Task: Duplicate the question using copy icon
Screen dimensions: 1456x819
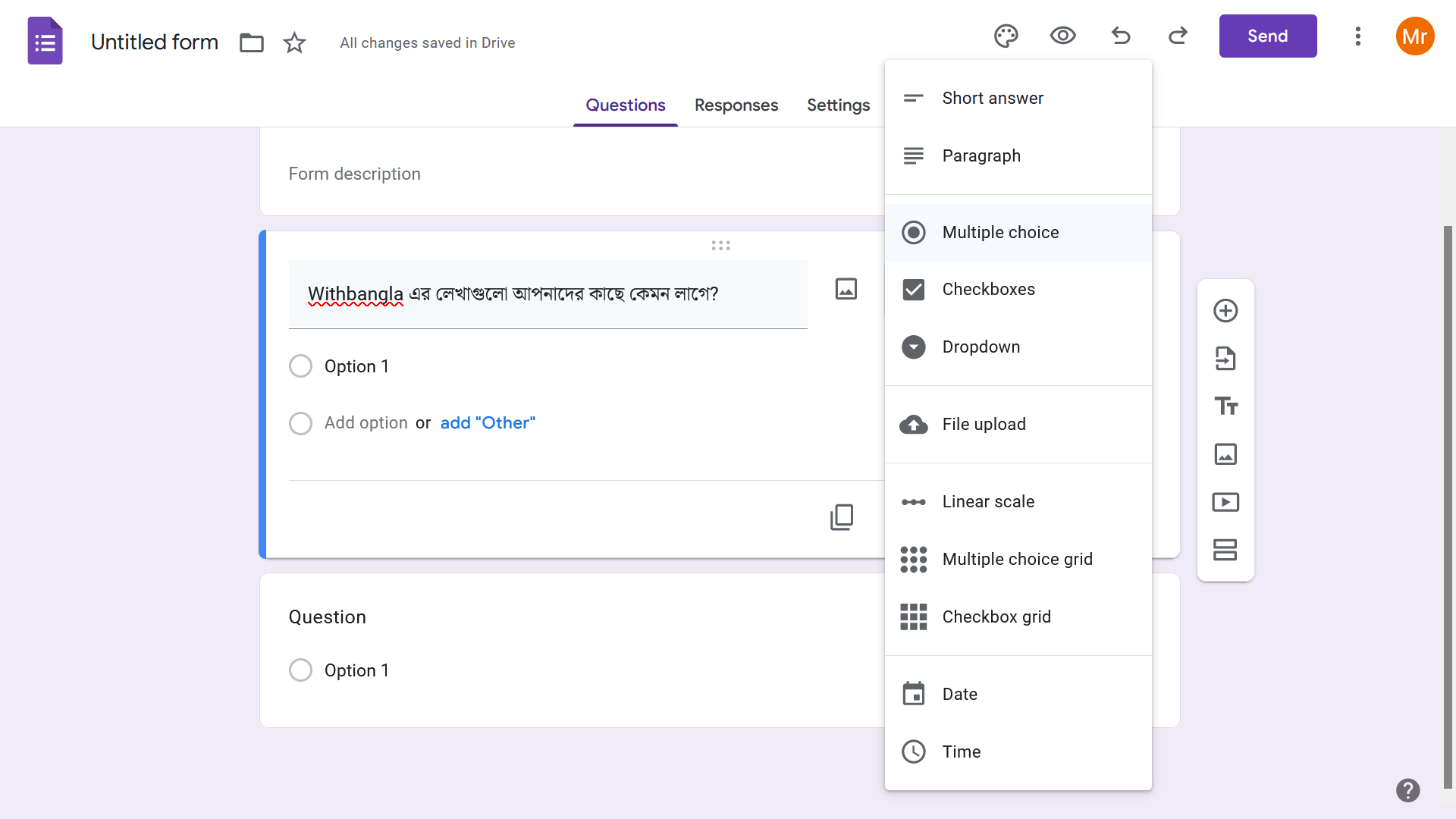Action: pos(842,517)
